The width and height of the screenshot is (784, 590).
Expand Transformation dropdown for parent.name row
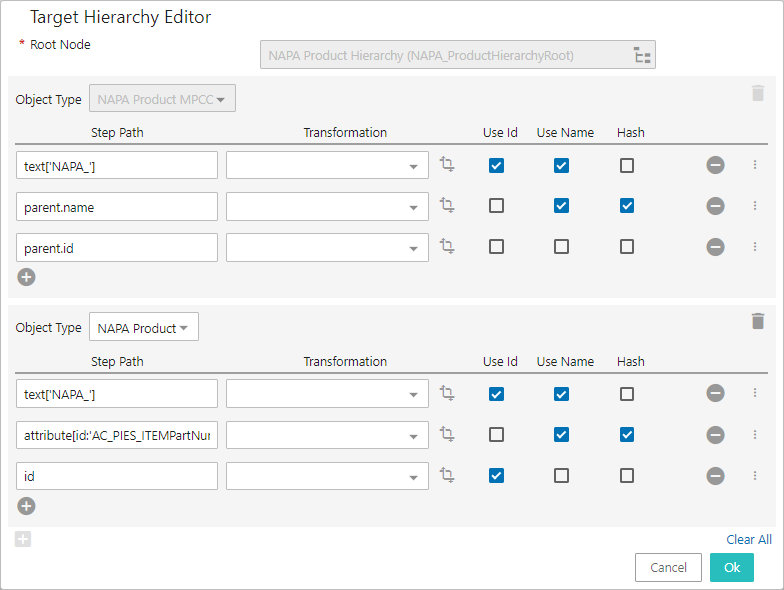click(413, 207)
